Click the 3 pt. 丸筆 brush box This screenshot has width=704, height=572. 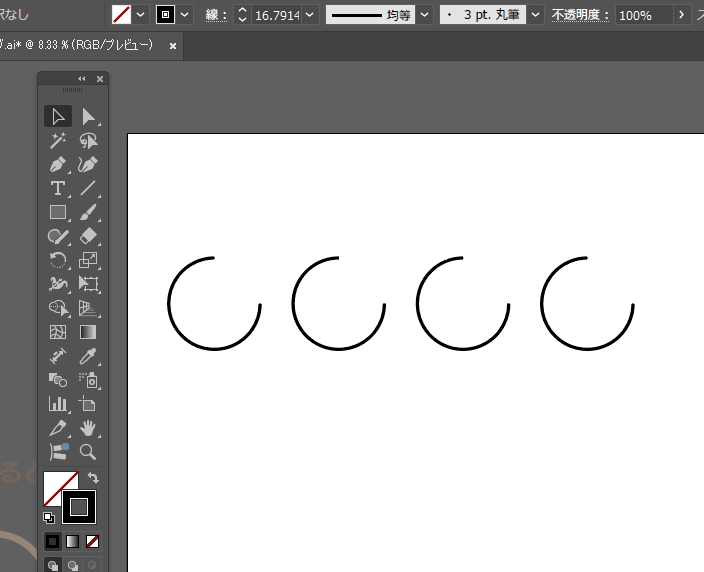pos(483,15)
